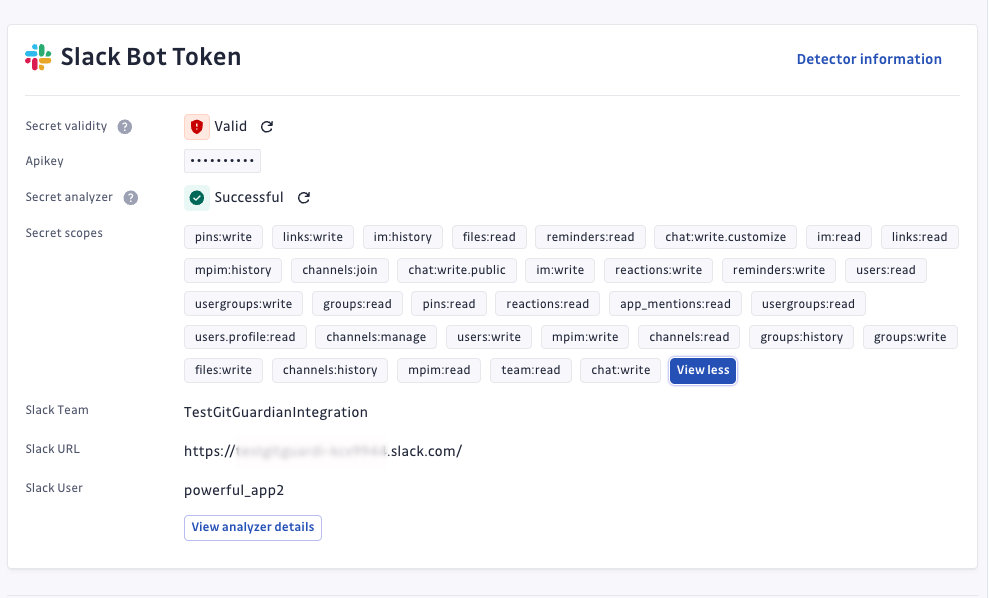The height and width of the screenshot is (598, 989).
Task: Select the reactions:read scope tag
Action: [547, 304]
